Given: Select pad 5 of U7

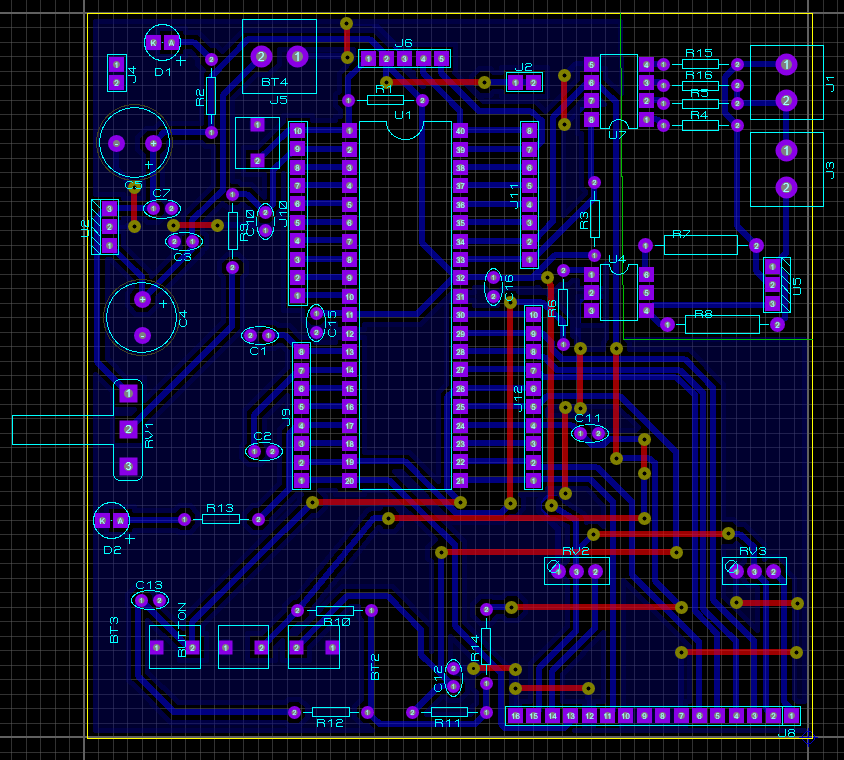Looking at the screenshot, I should point(591,65).
